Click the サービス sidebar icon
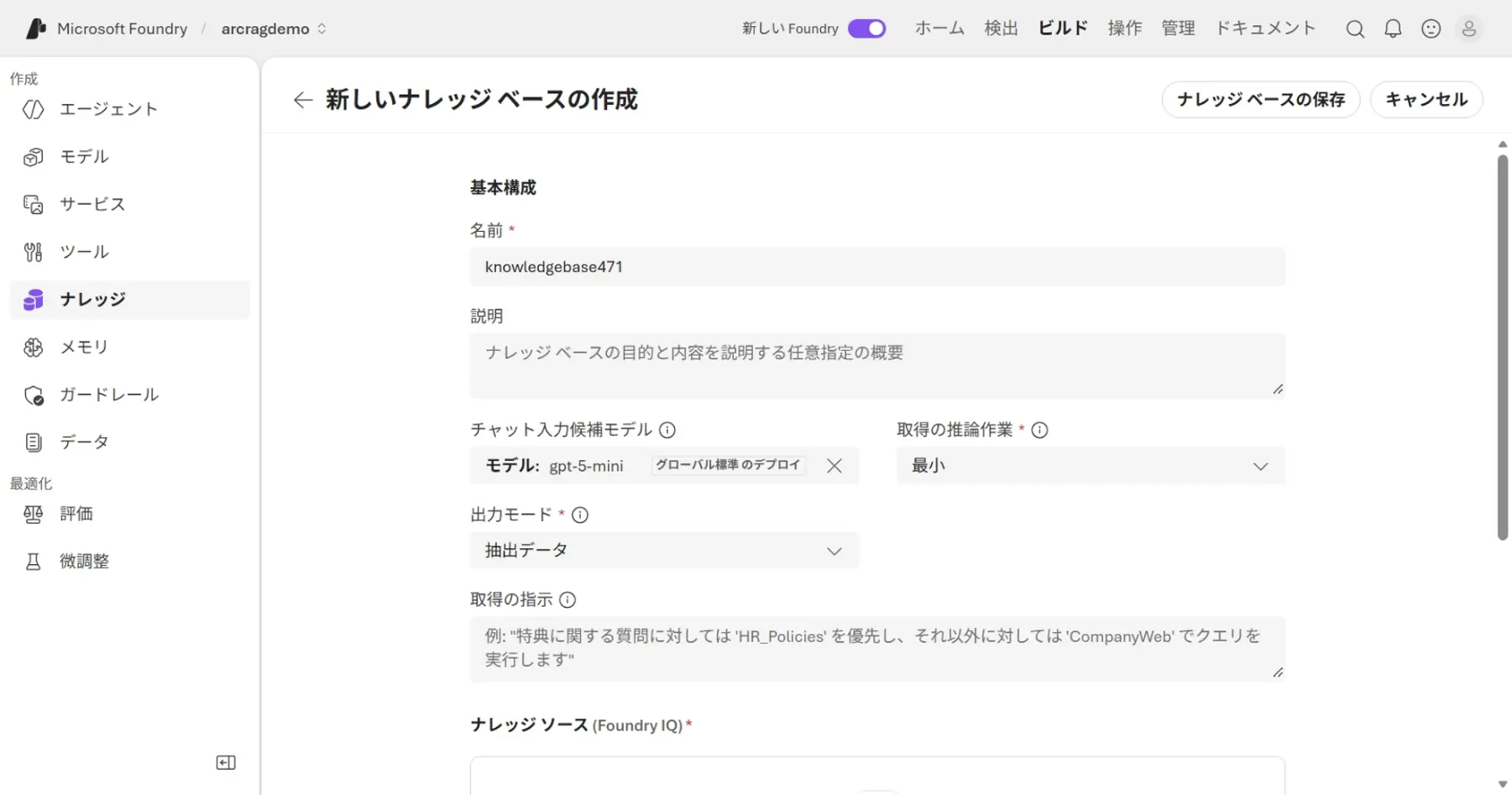The image size is (1512, 795). (34, 204)
